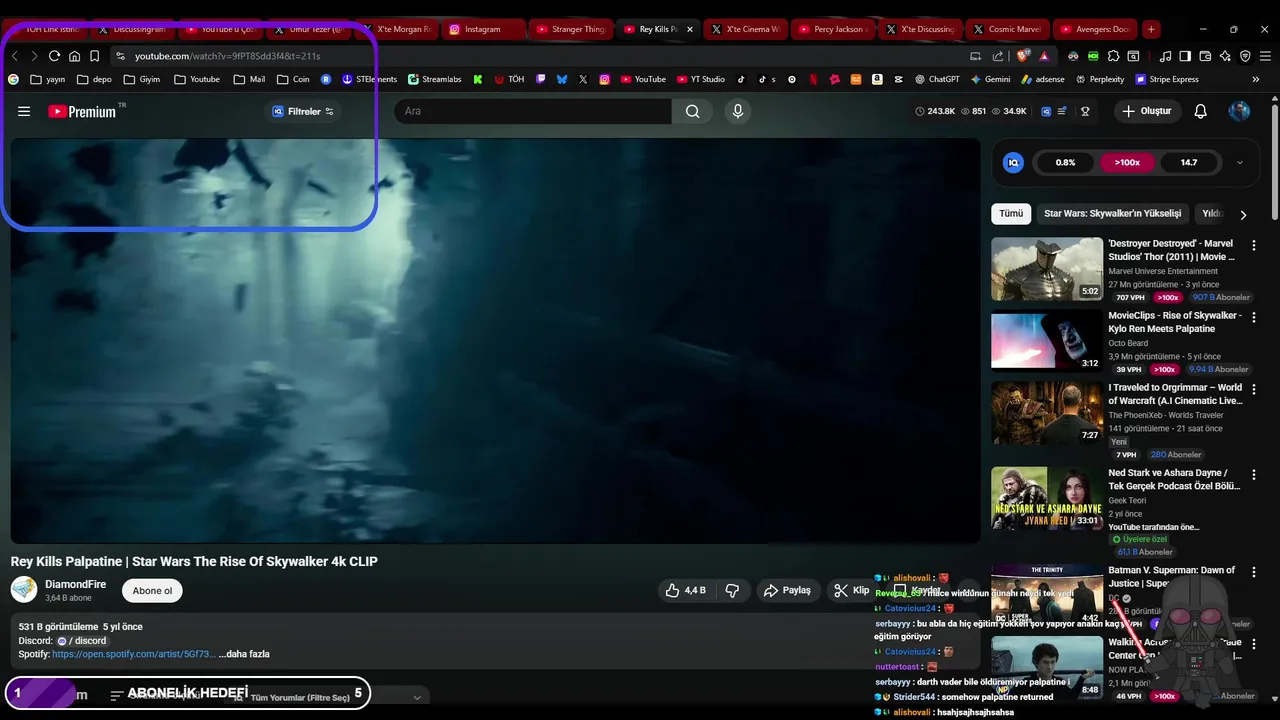Open the Netflix bookmark icon
The height and width of the screenshot is (720, 1280).
coord(813,79)
